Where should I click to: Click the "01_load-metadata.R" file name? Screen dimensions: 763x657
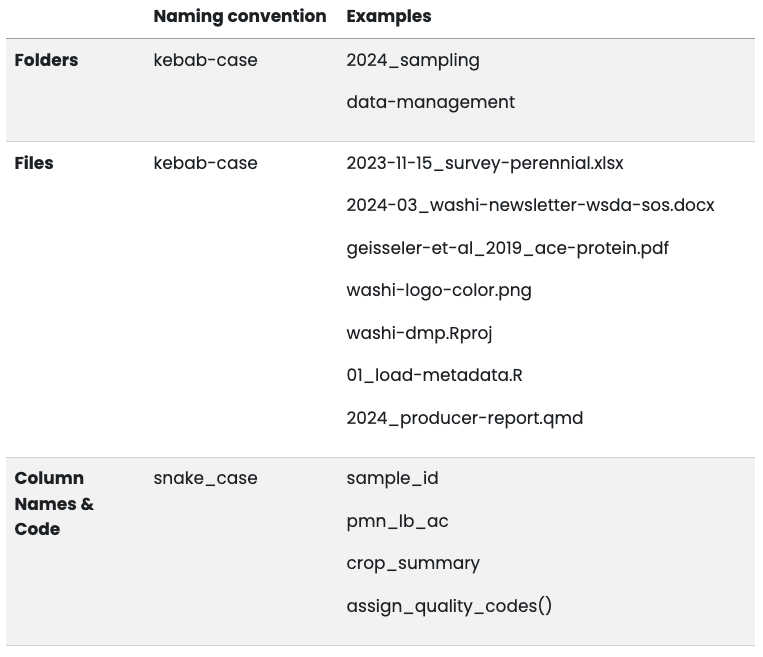[x=434, y=375]
